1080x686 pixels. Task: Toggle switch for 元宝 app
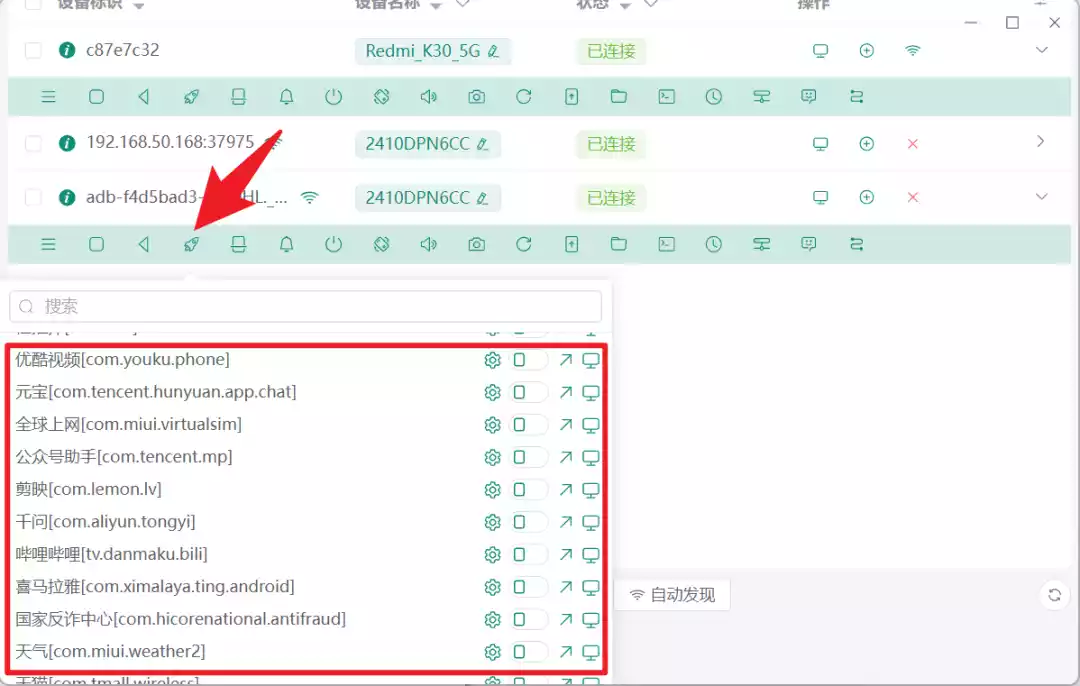tap(528, 392)
